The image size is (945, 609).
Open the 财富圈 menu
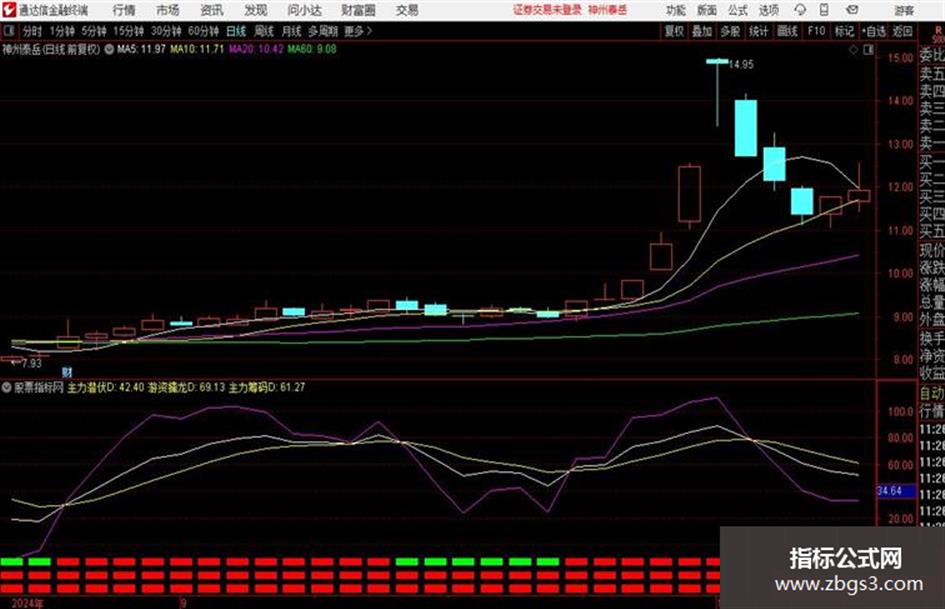pyautogui.click(x=358, y=10)
